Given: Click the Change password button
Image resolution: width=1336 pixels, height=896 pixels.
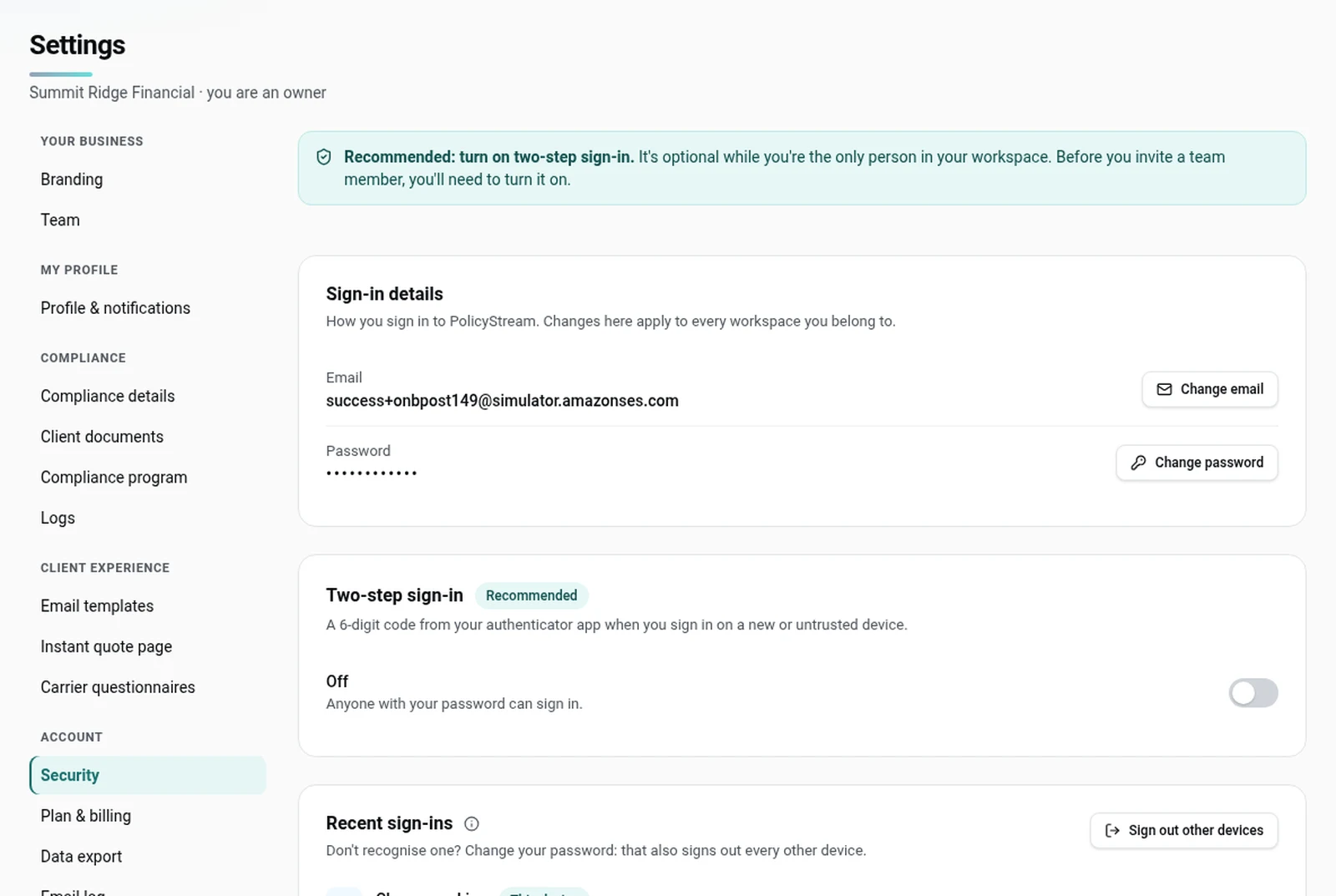Looking at the screenshot, I should click(x=1197, y=463).
